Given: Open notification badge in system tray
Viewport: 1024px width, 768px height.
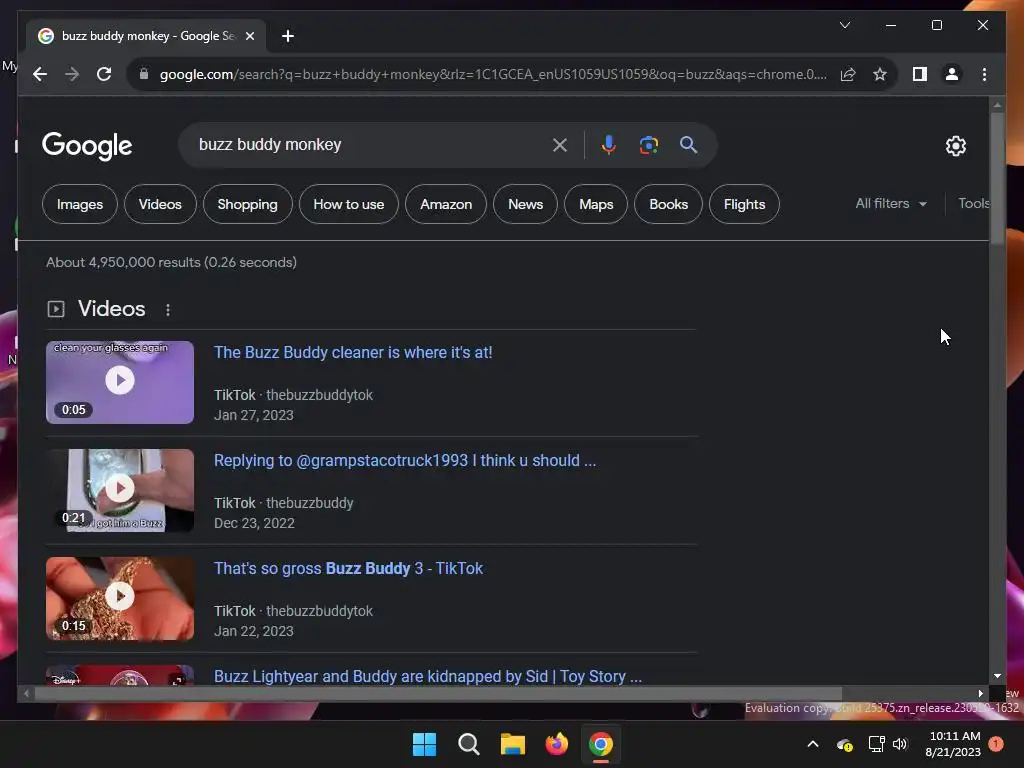Looking at the screenshot, I should pyautogui.click(x=996, y=744).
